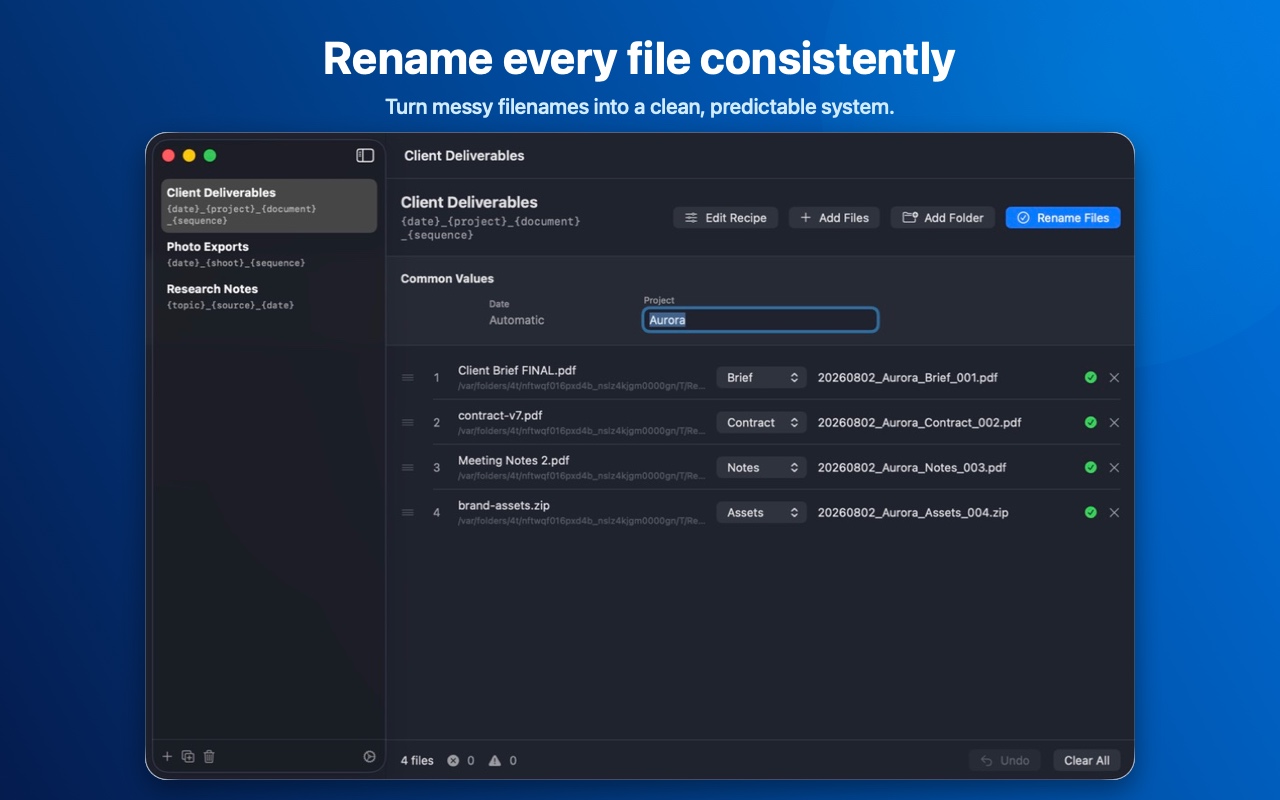The height and width of the screenshot is (800, 1280).
Task: Click the warning triangle icon in status bar
Action: point(495,760)
